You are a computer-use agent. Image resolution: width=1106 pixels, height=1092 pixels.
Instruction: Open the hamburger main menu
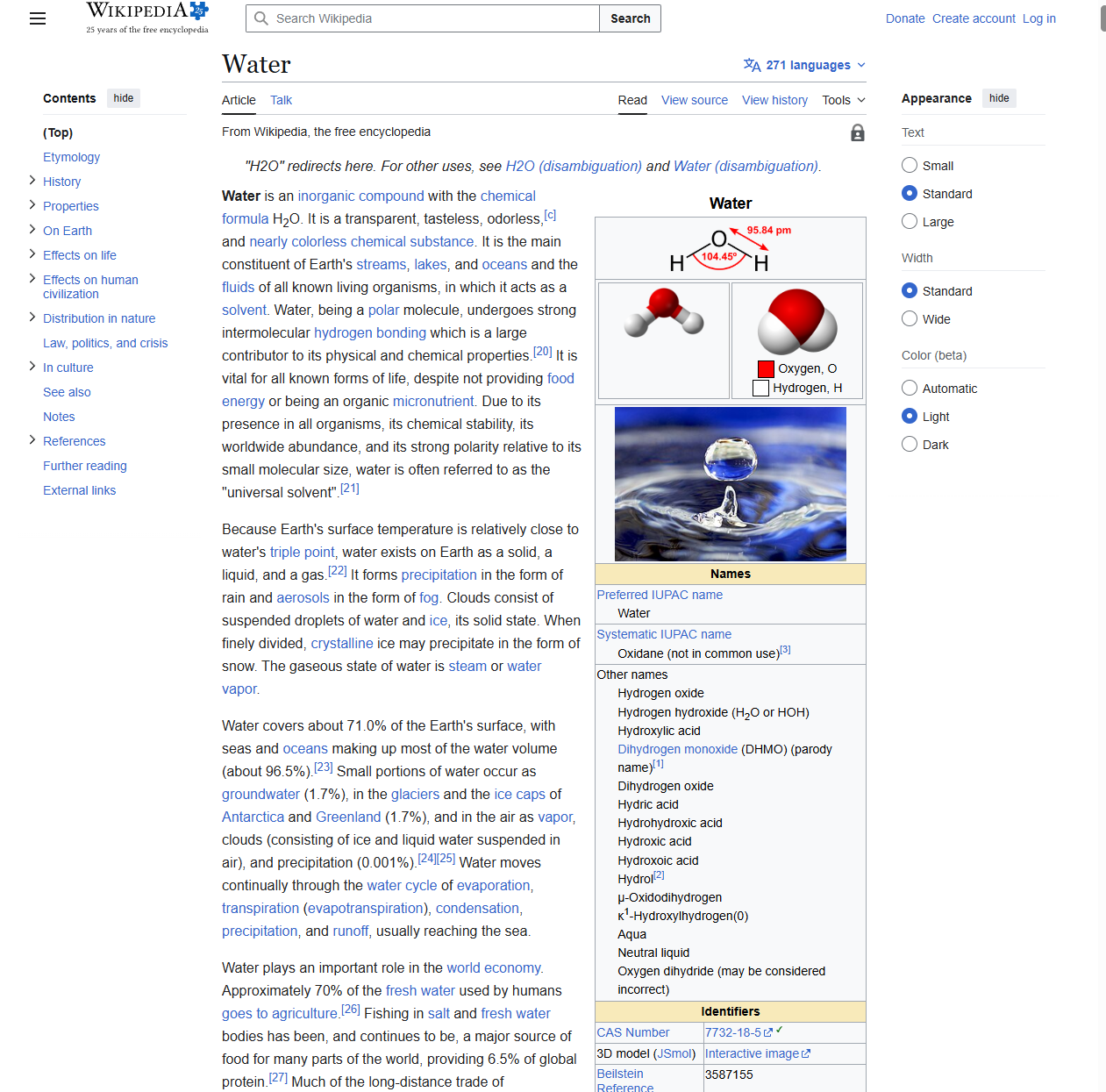point(37,18)
